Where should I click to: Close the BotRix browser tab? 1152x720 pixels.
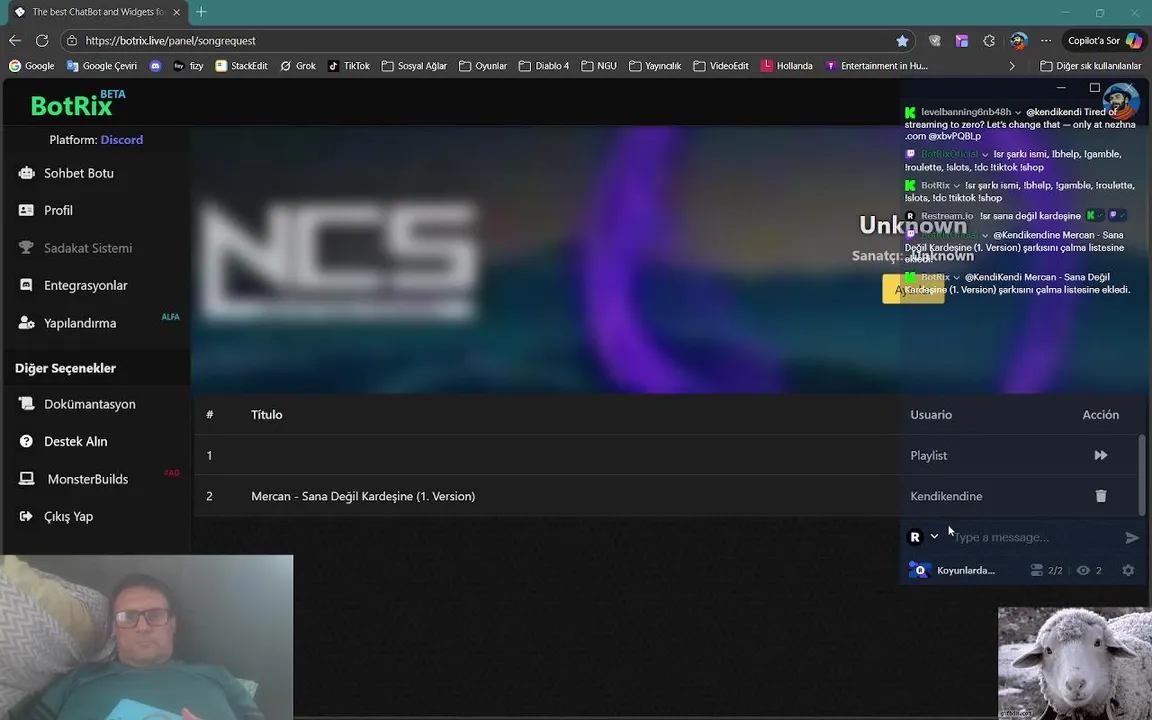176,12
